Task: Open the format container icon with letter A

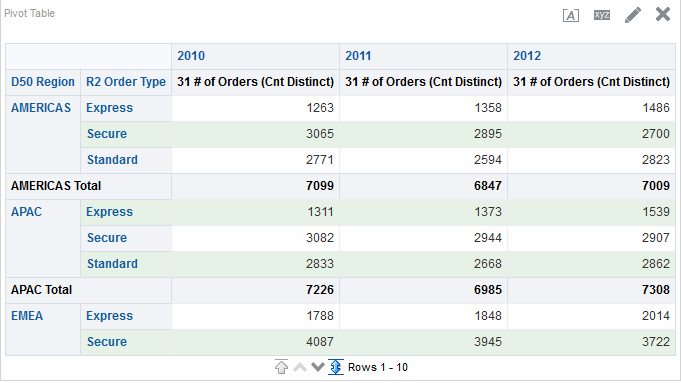Action: coord(571,16)
